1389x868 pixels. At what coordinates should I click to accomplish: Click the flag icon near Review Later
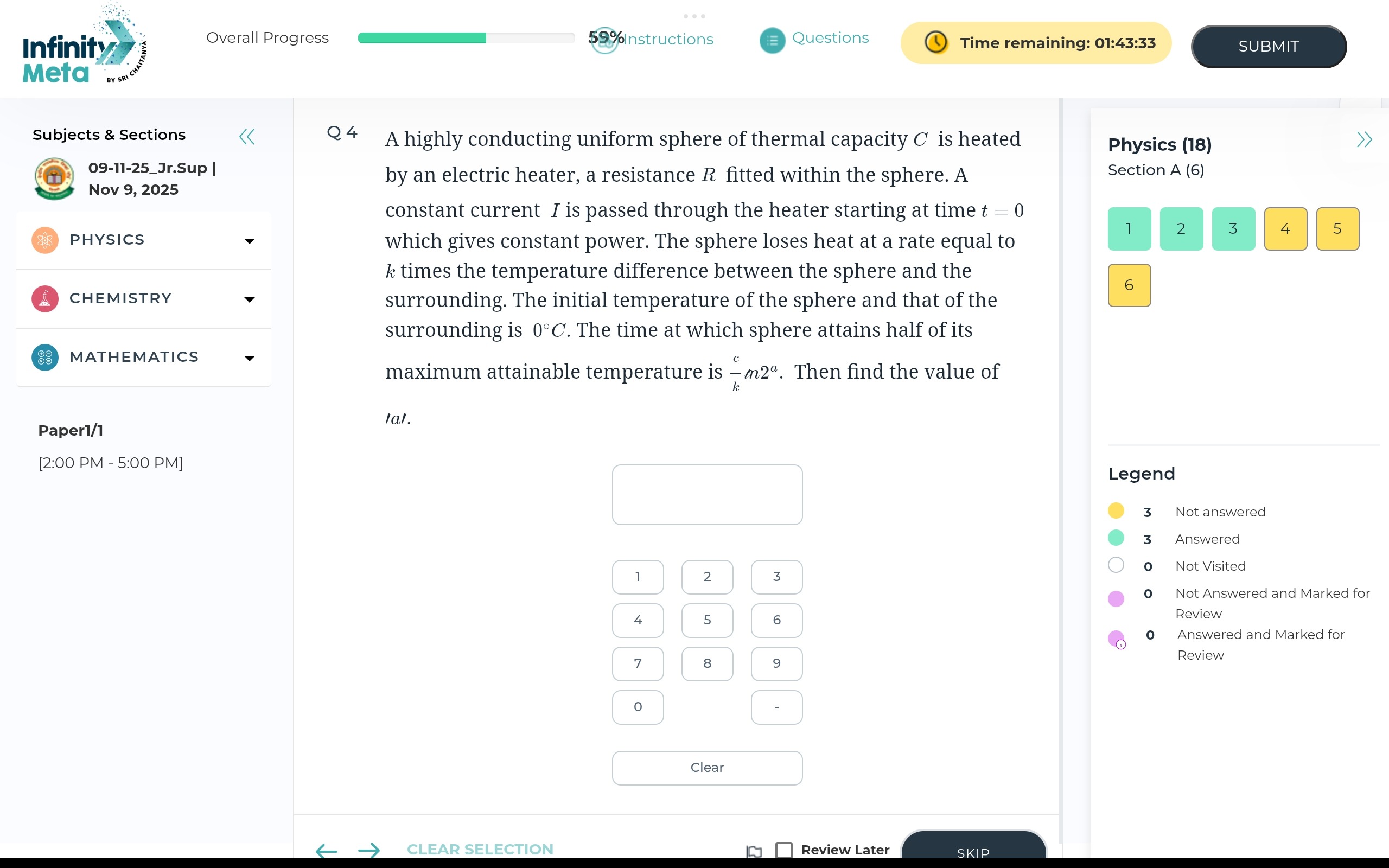pos(754,851)
